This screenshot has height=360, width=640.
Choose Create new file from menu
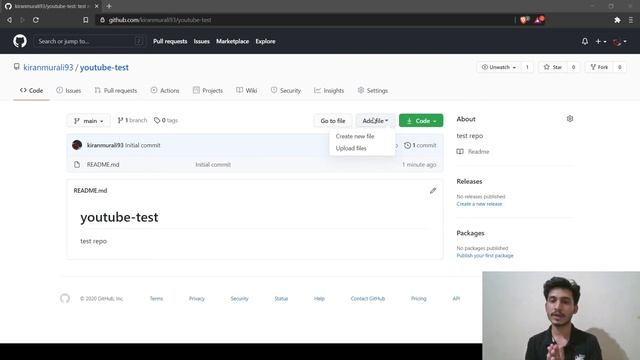click(x=355, y=136)
